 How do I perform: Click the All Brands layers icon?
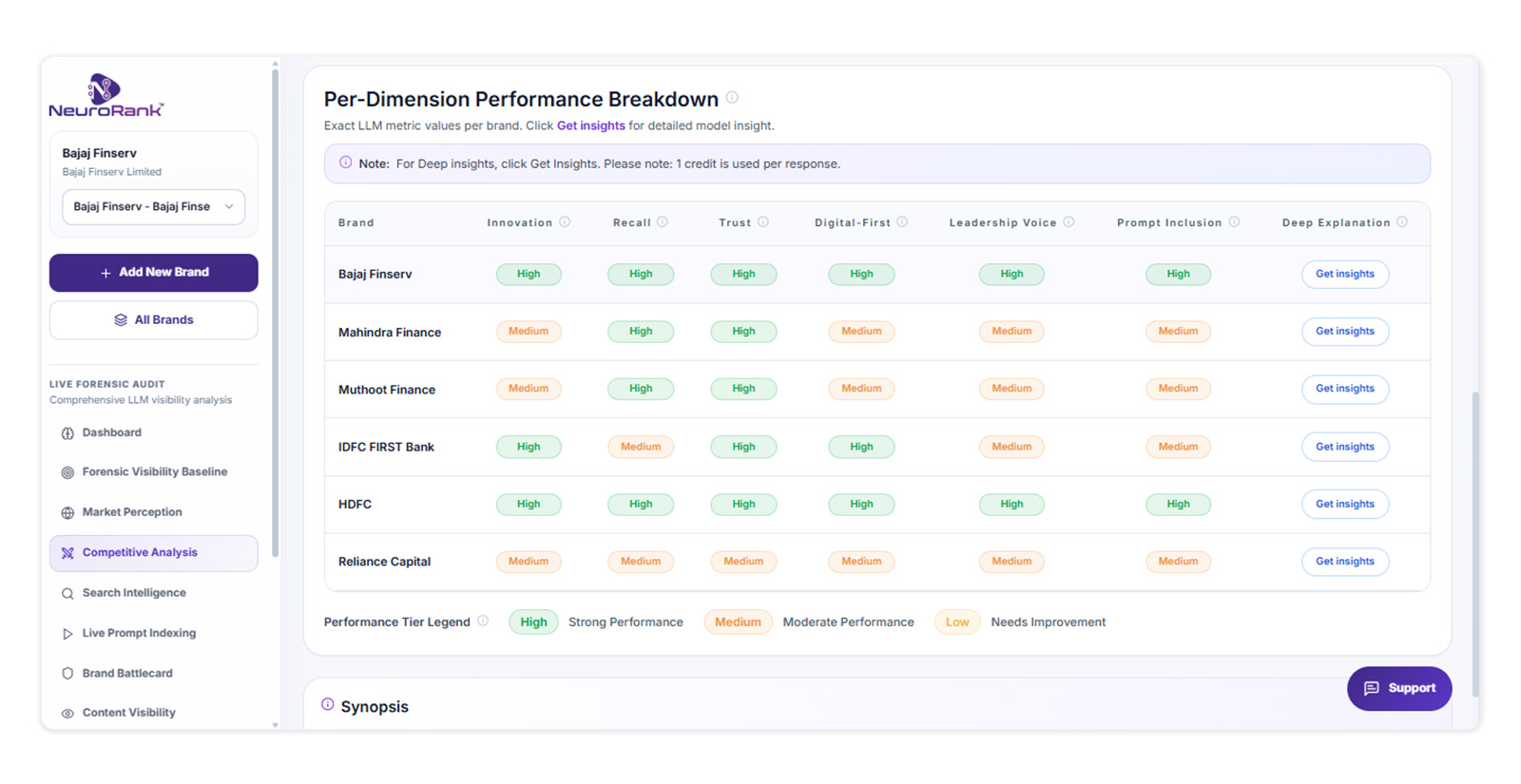(x=121, y=320)
